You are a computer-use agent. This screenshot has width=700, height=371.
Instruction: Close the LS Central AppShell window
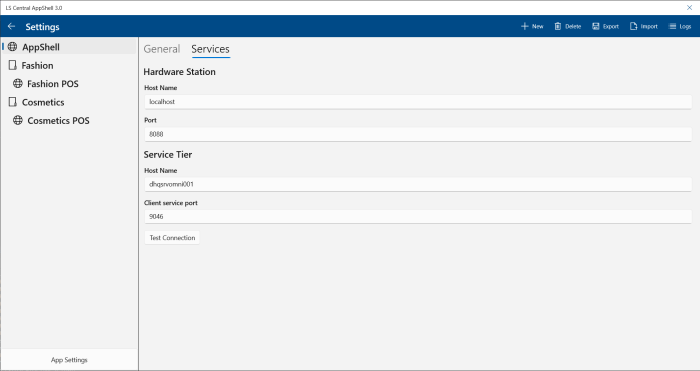click(x=689, y=8)
